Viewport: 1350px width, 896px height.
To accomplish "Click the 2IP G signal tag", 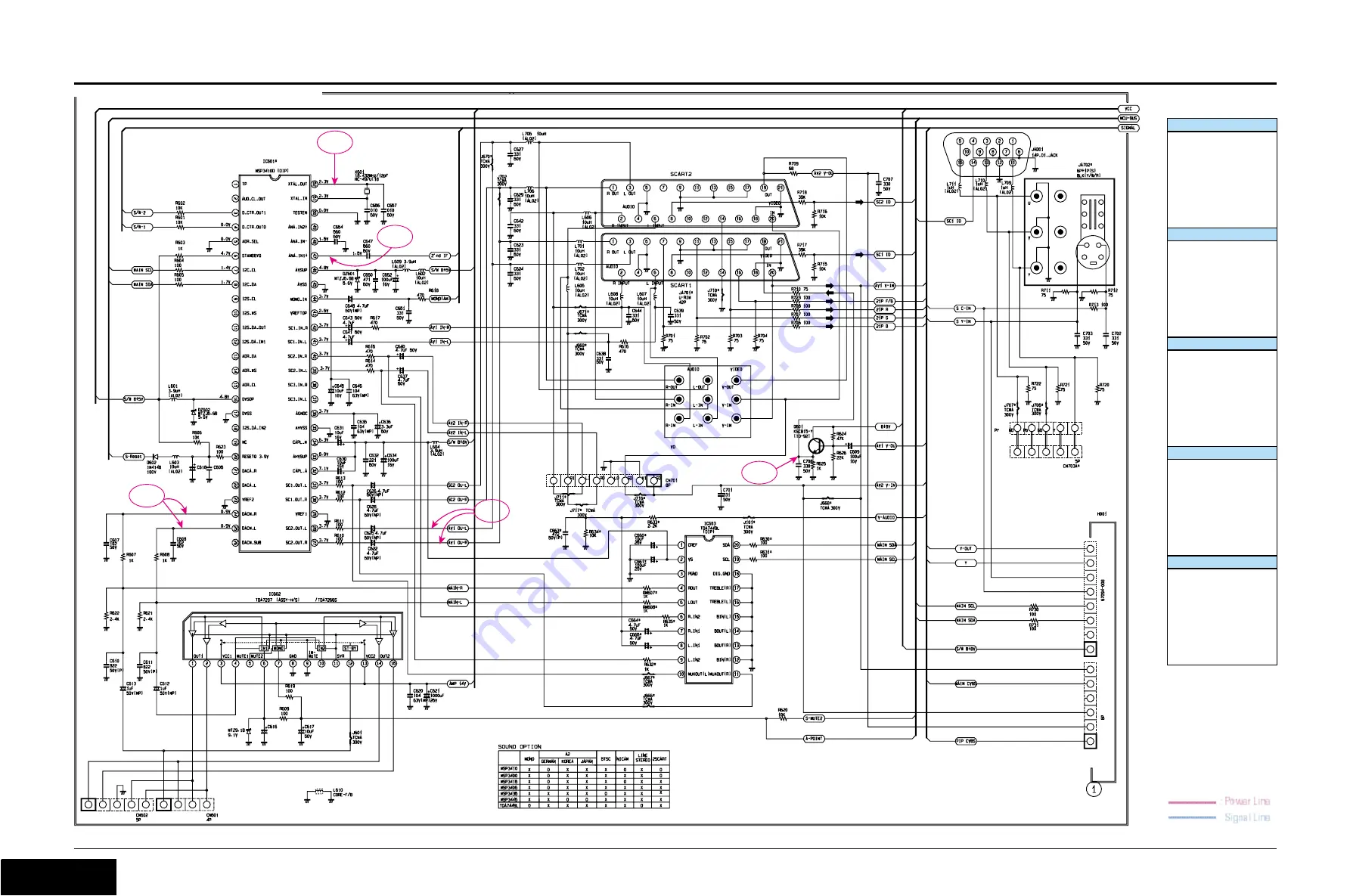I will coord(885,318).
